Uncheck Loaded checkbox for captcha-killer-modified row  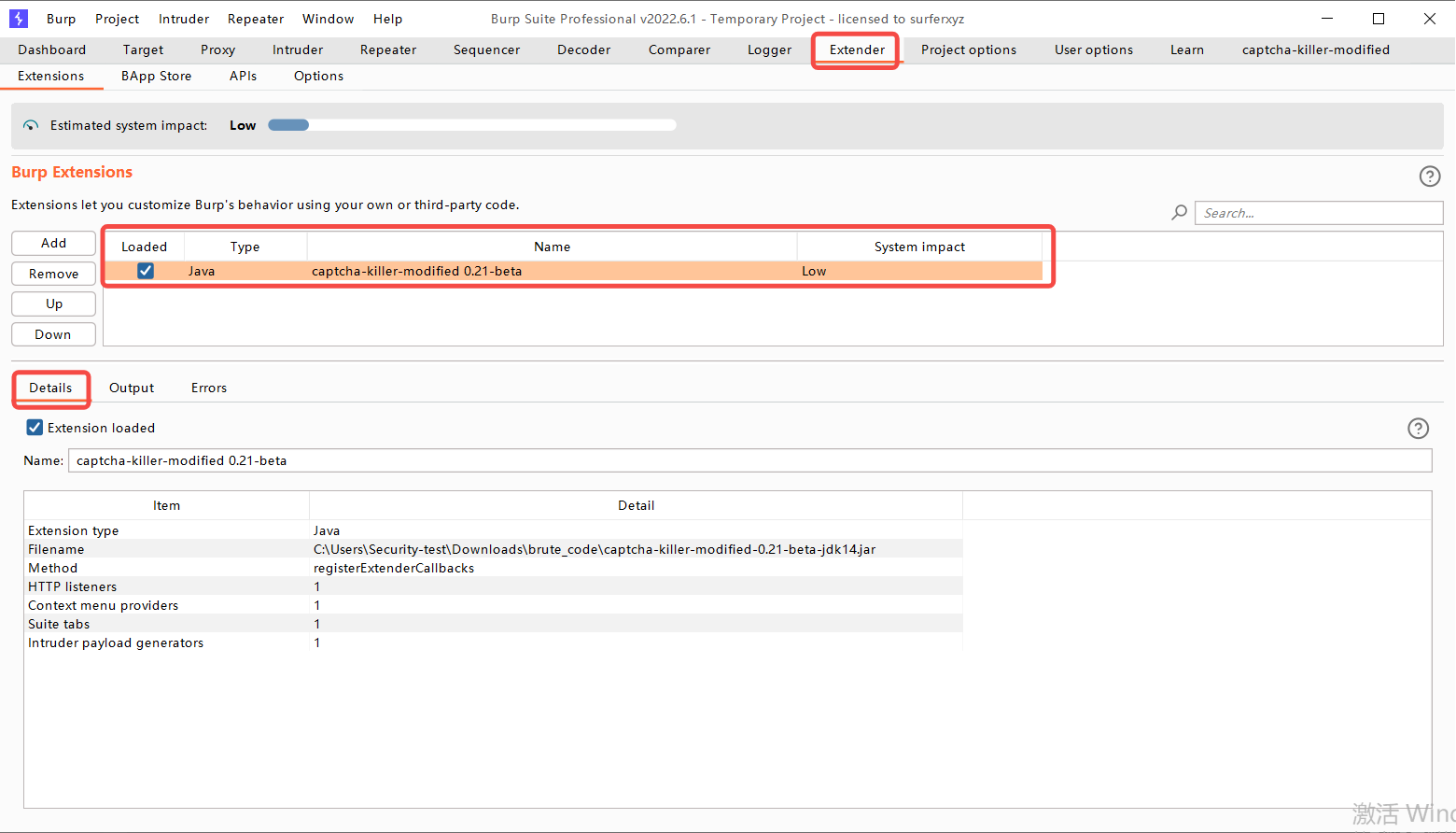click(146, 271)
